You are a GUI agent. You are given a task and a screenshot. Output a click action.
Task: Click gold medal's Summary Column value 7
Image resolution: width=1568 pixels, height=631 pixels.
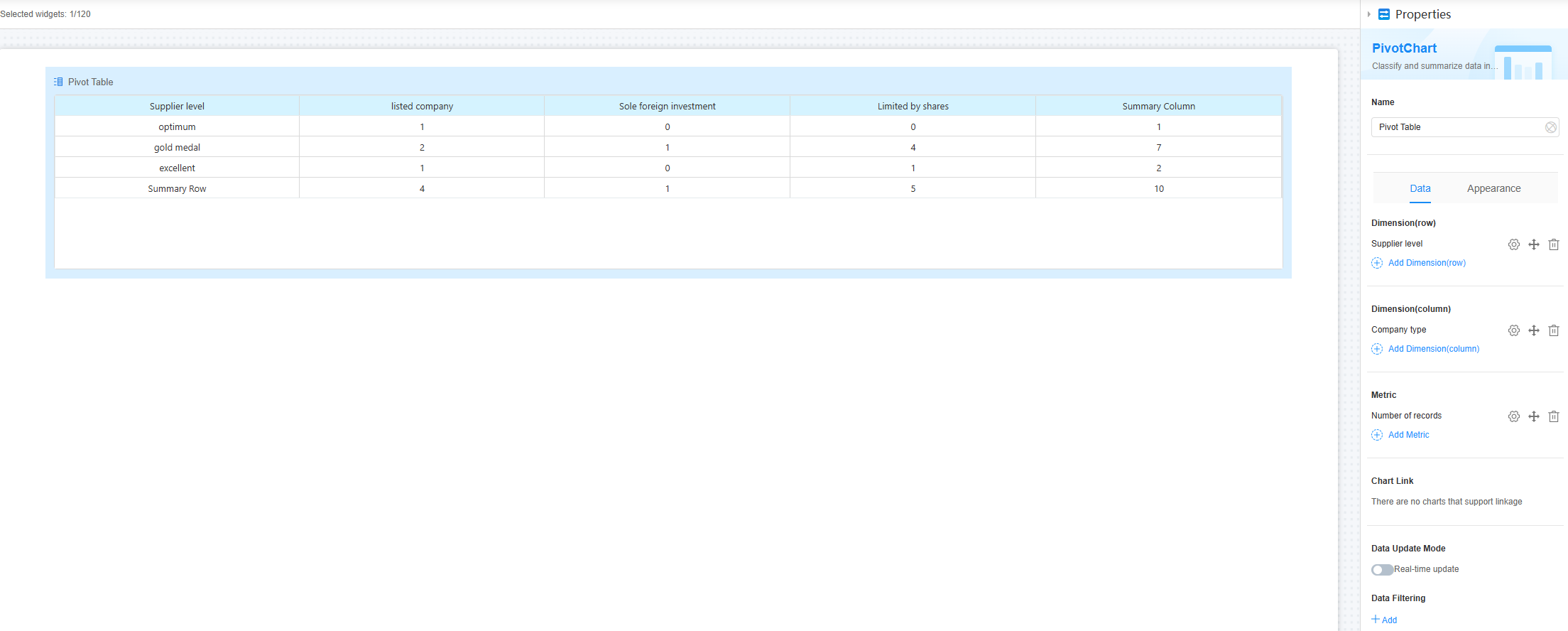pos(1159,147)
